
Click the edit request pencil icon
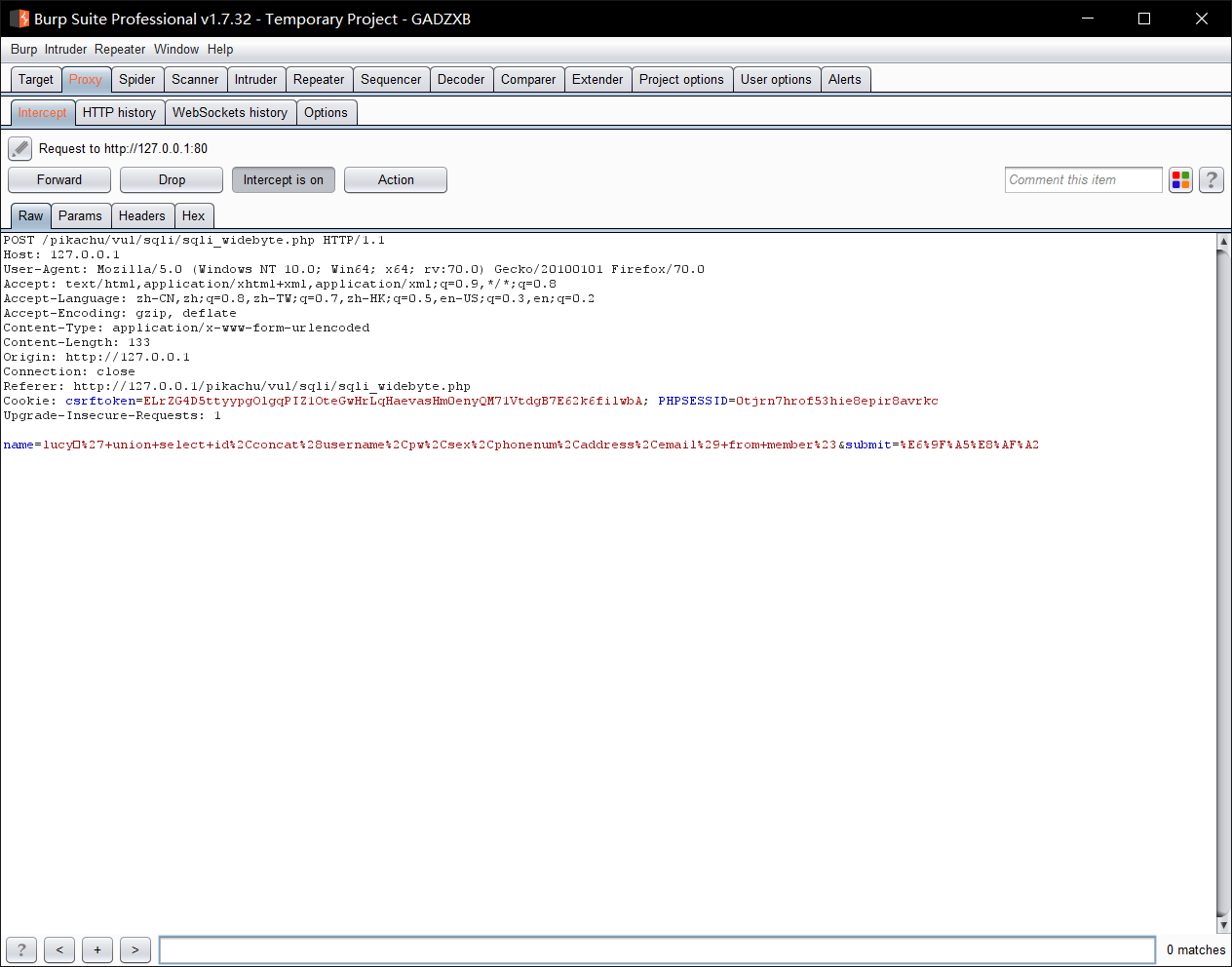19,148
